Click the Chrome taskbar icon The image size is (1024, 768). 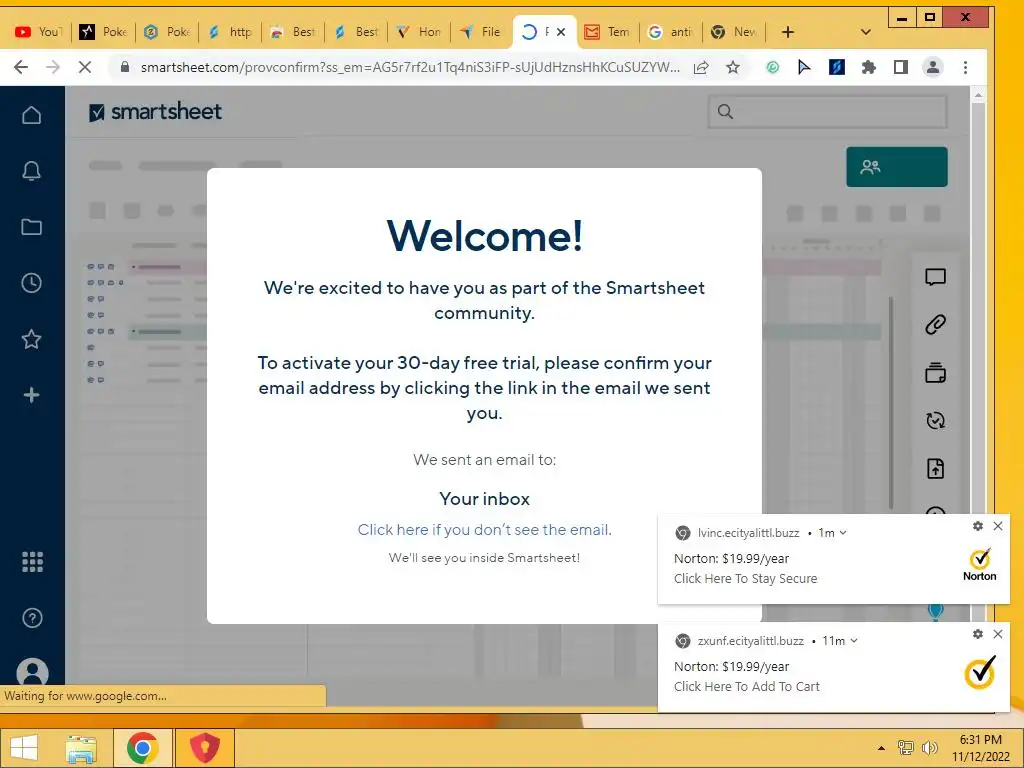coord(143,748)
